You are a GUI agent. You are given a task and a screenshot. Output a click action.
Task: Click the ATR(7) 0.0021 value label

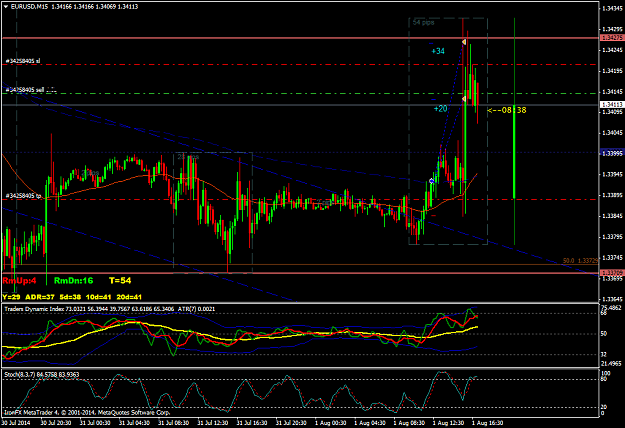(x=197, y=309)
